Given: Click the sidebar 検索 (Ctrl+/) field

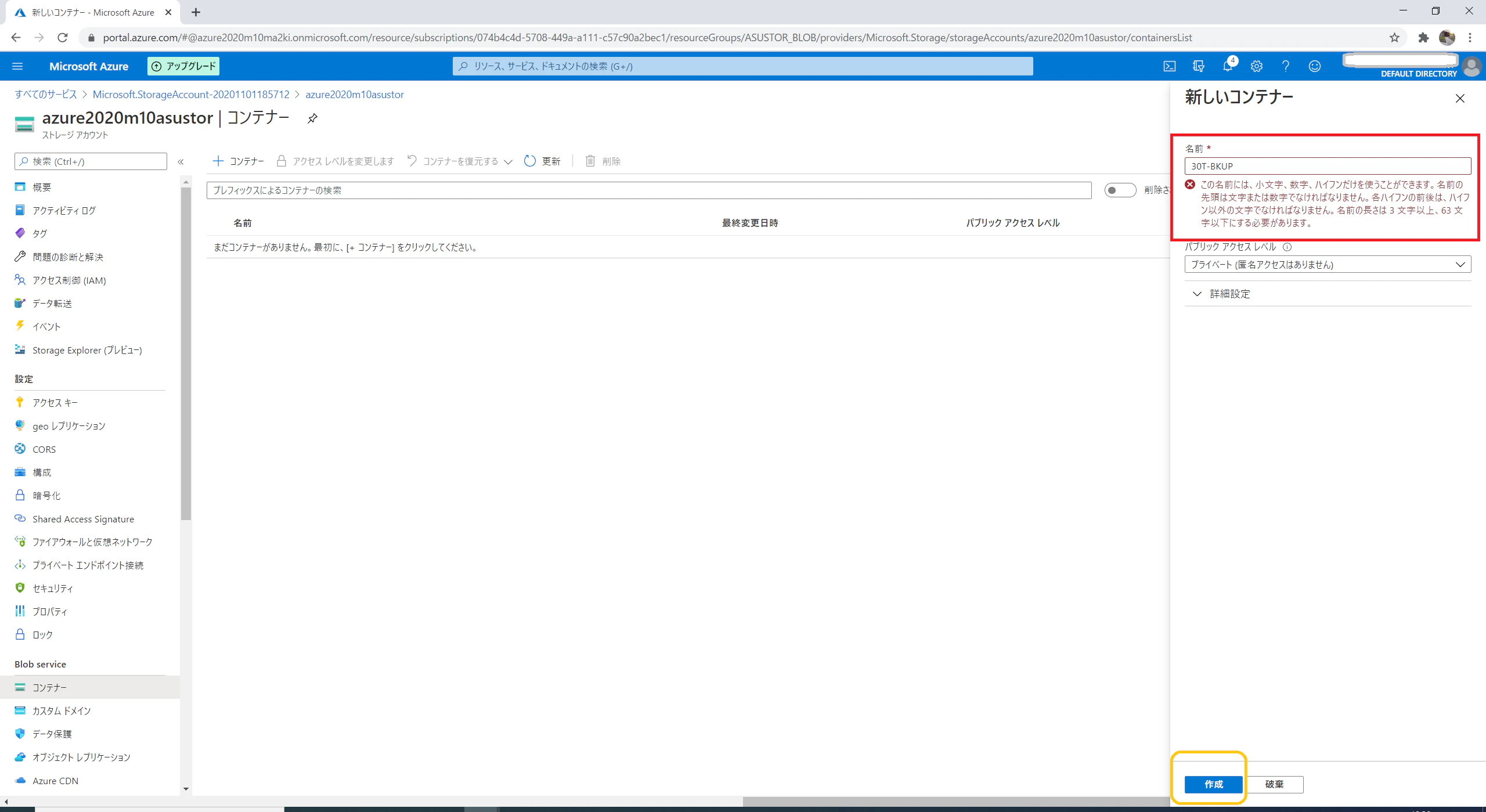Looking at the screenshot, I should click(91, 161).
